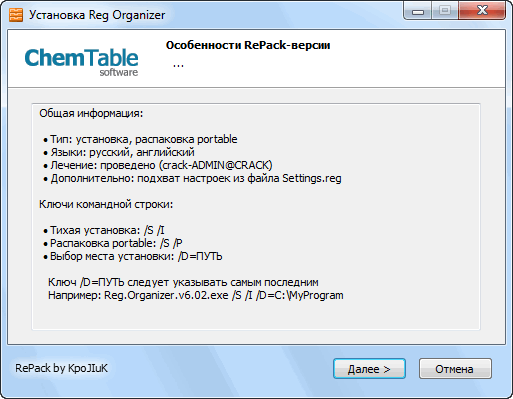Image resolution: width=513 pixels, height=399 pixels.
Task: Click the Reg Organizer title bar icon
Action: point(16,15)
